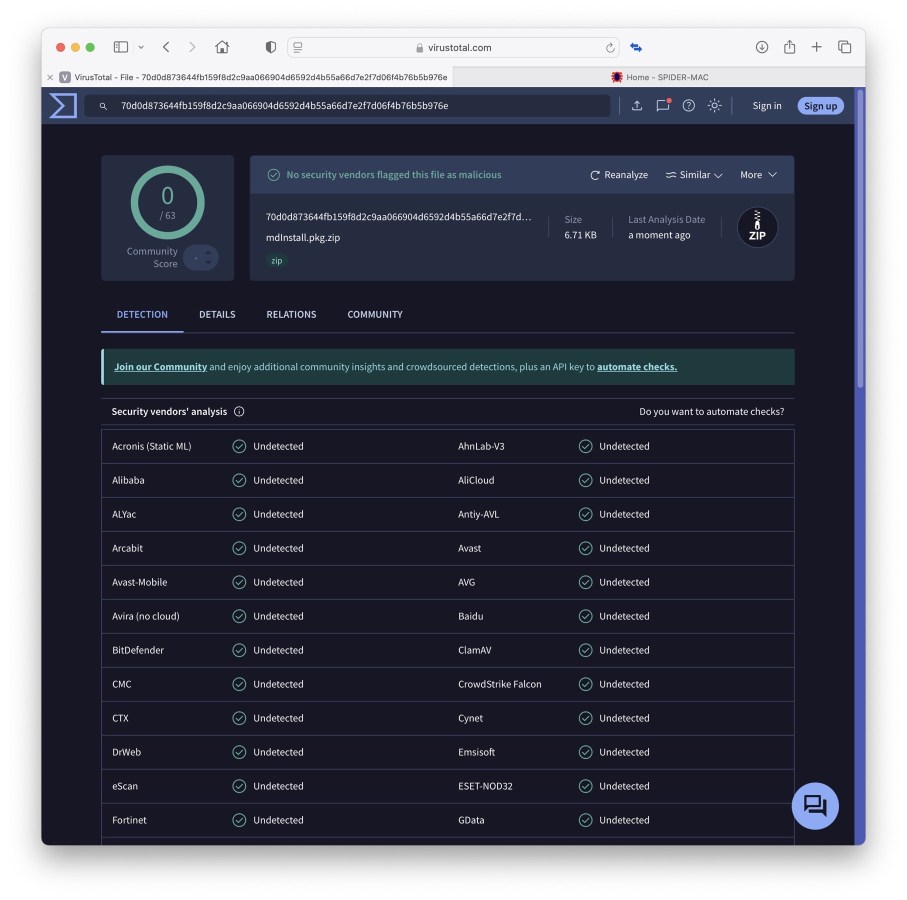Click the zip tag label

(x=276, y=261)
